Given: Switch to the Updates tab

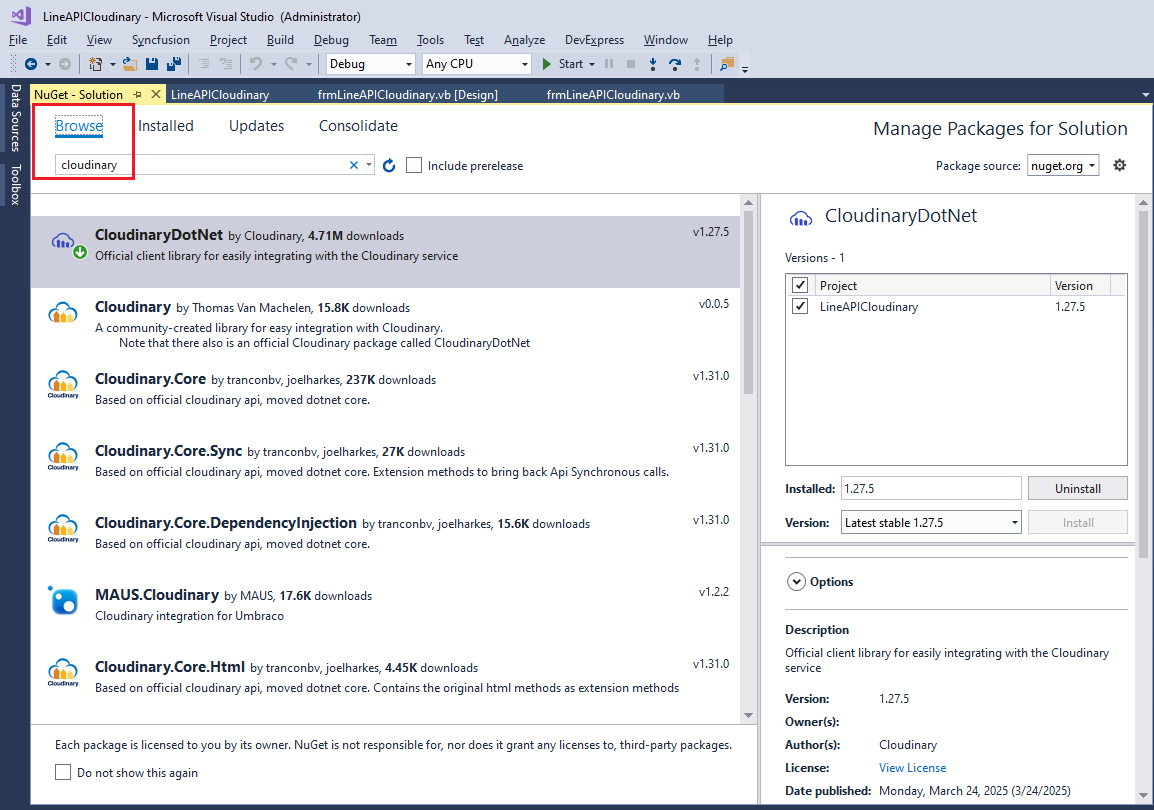Looking at the screenshot, I should [256, 126].
